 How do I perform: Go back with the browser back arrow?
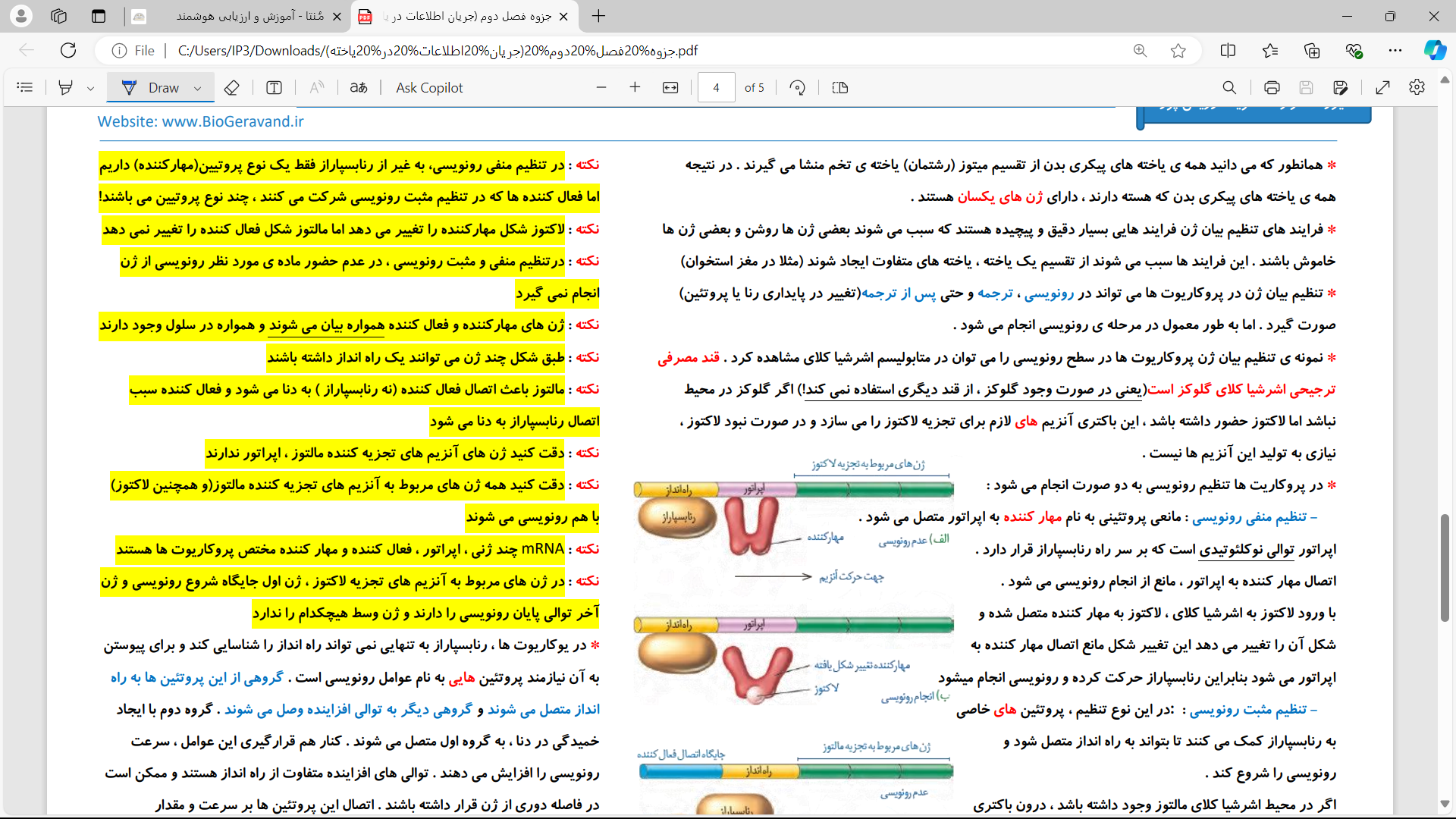click(27, 50)
